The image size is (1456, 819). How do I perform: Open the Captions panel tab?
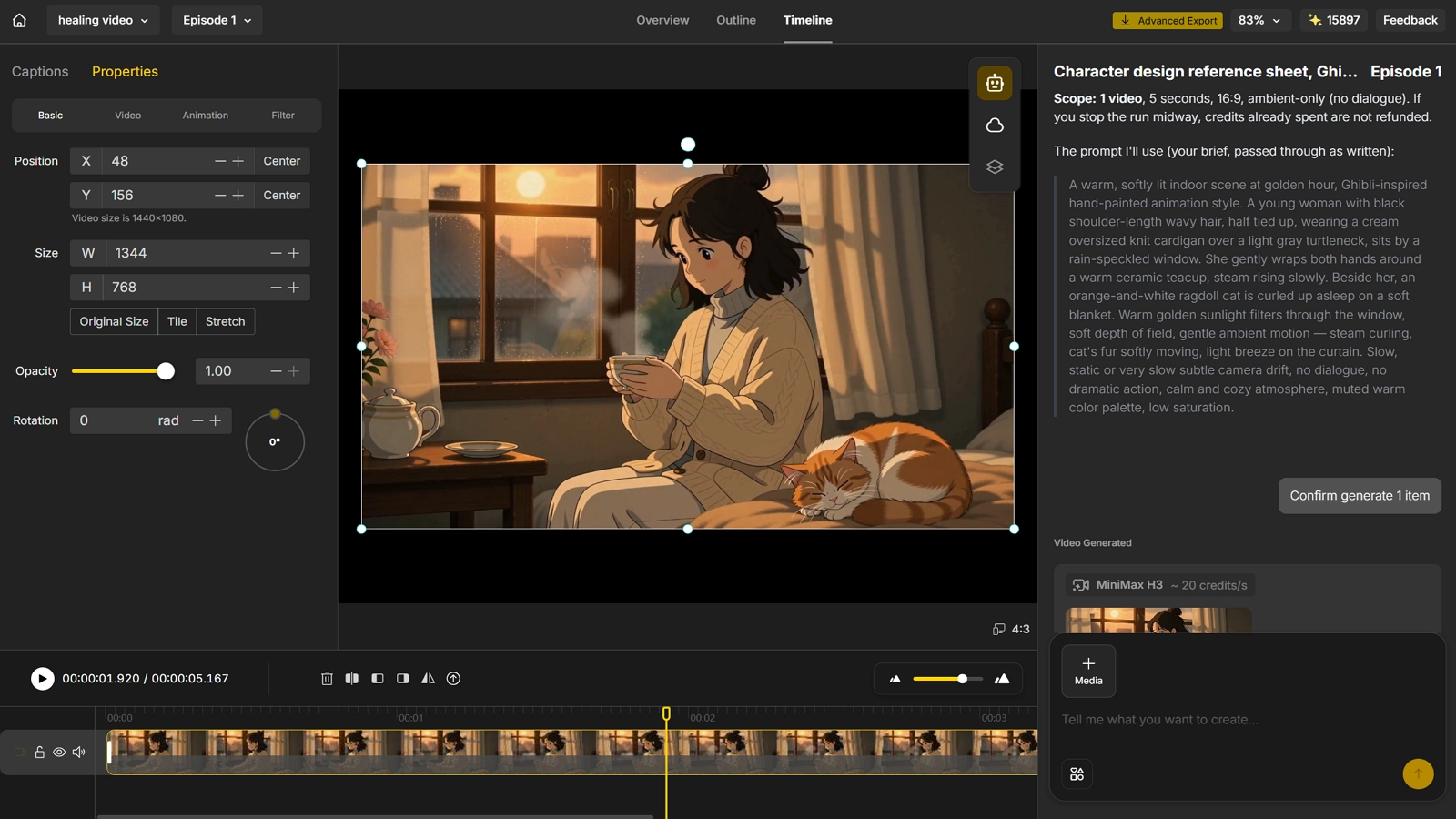(40, 72)
